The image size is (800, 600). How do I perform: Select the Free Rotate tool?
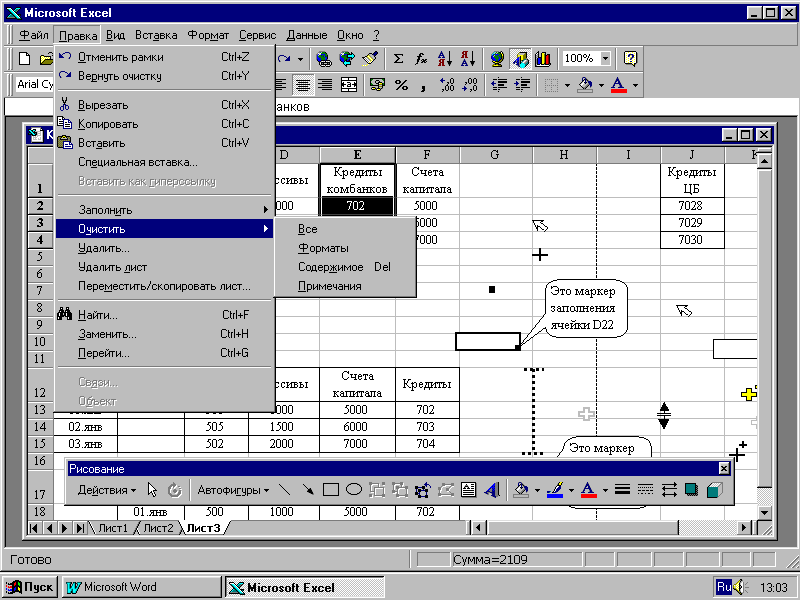tap(175, 490)
